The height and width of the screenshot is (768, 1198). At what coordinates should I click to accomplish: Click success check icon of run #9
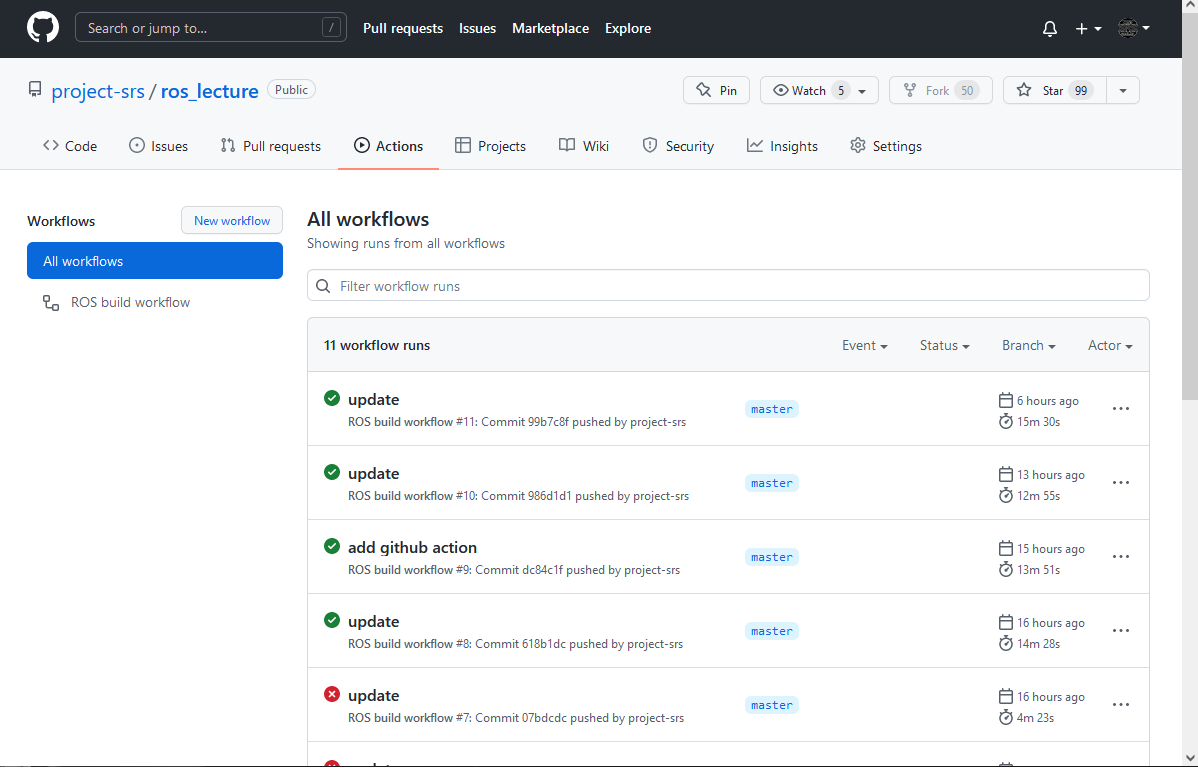pyautogui.click(x=332, y=546)
